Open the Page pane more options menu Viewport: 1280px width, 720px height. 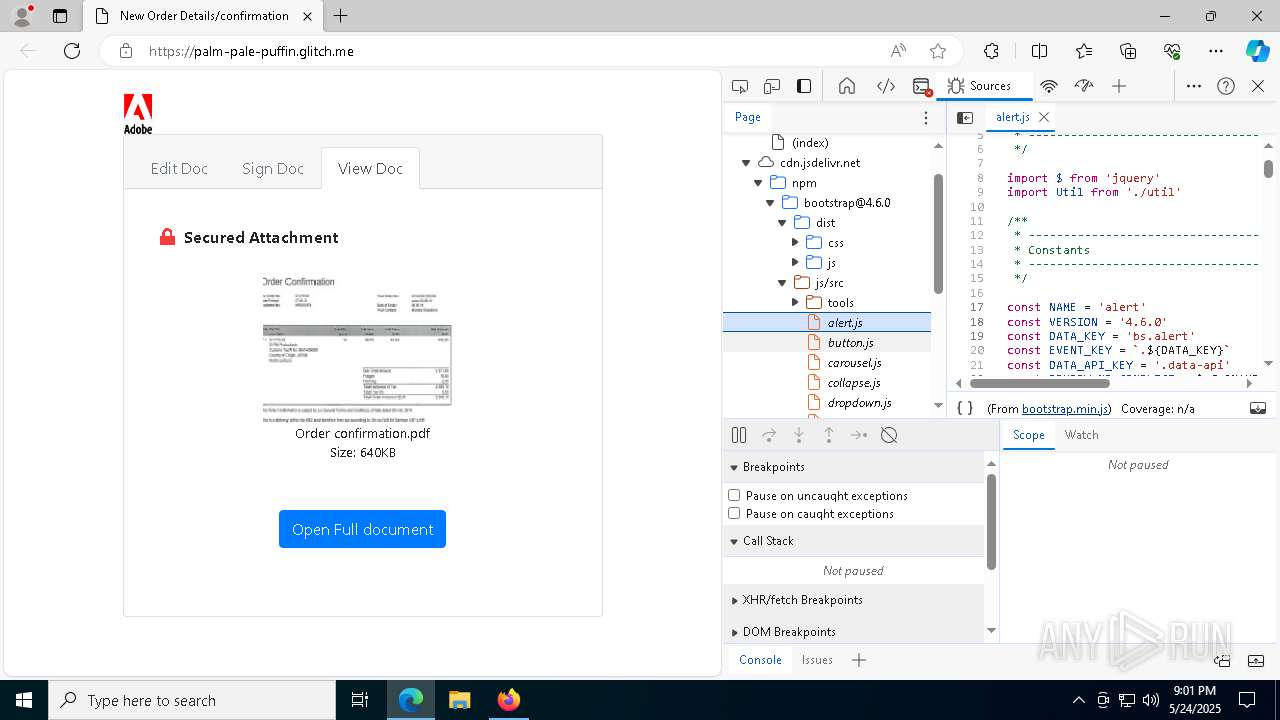coord(926,118)
